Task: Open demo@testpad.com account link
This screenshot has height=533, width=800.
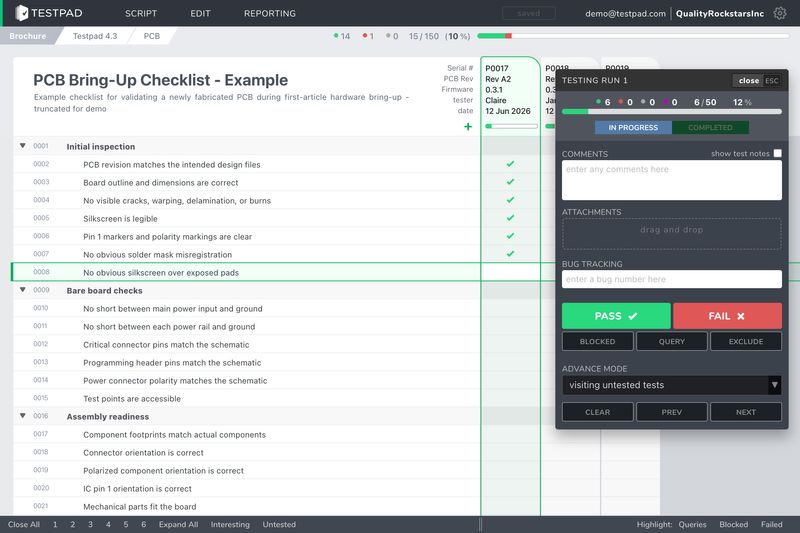Action: click(x=626, y=14)
